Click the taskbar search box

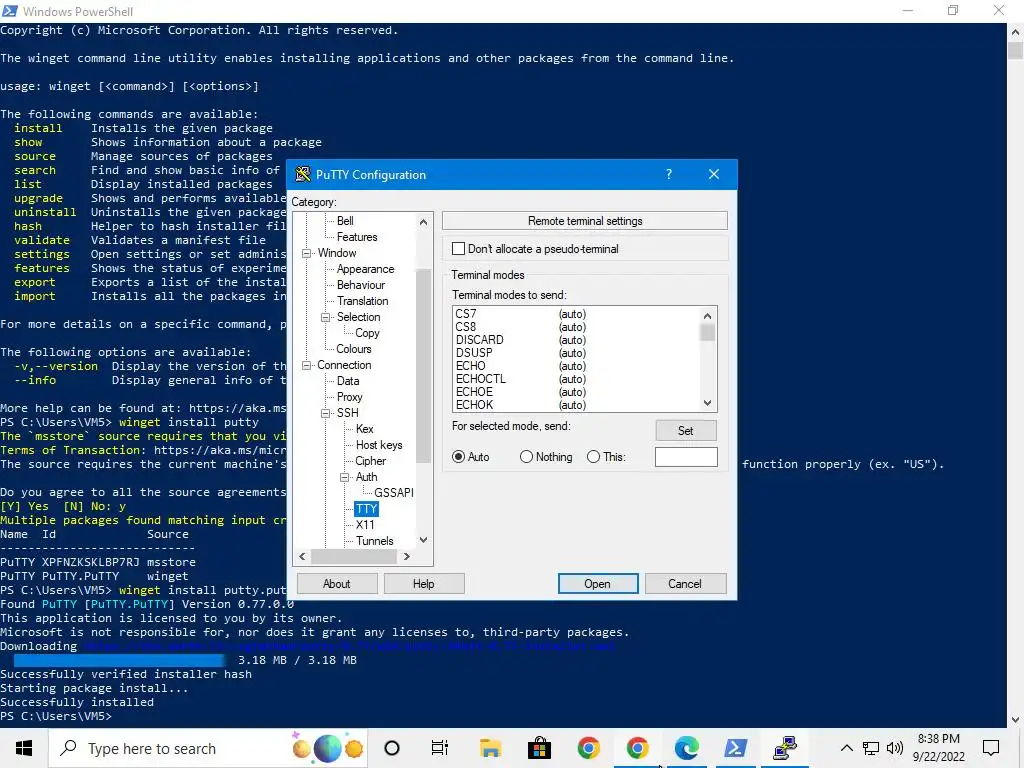point(209,748)
